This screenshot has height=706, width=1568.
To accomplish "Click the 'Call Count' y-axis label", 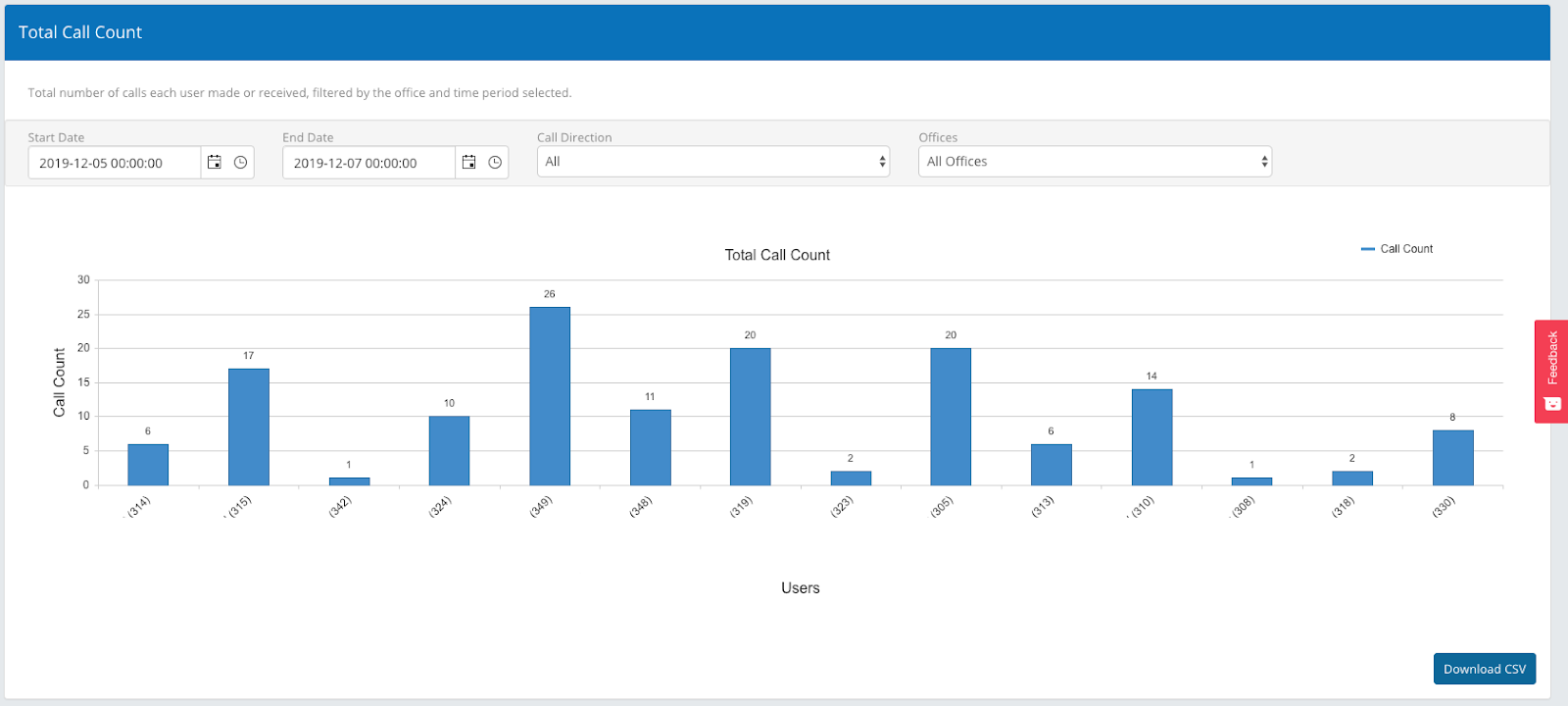I will pyautogui.click(x=60, y=382).
